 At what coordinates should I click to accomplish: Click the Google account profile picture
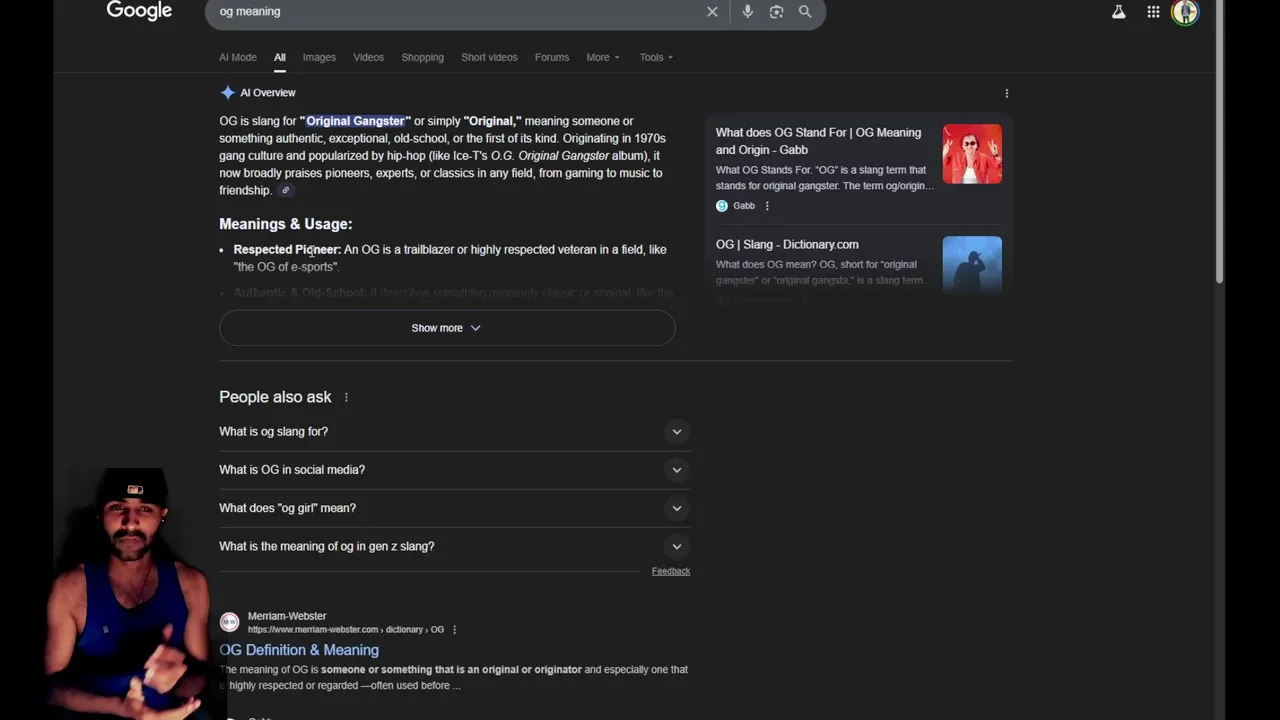pos(1185,12)
